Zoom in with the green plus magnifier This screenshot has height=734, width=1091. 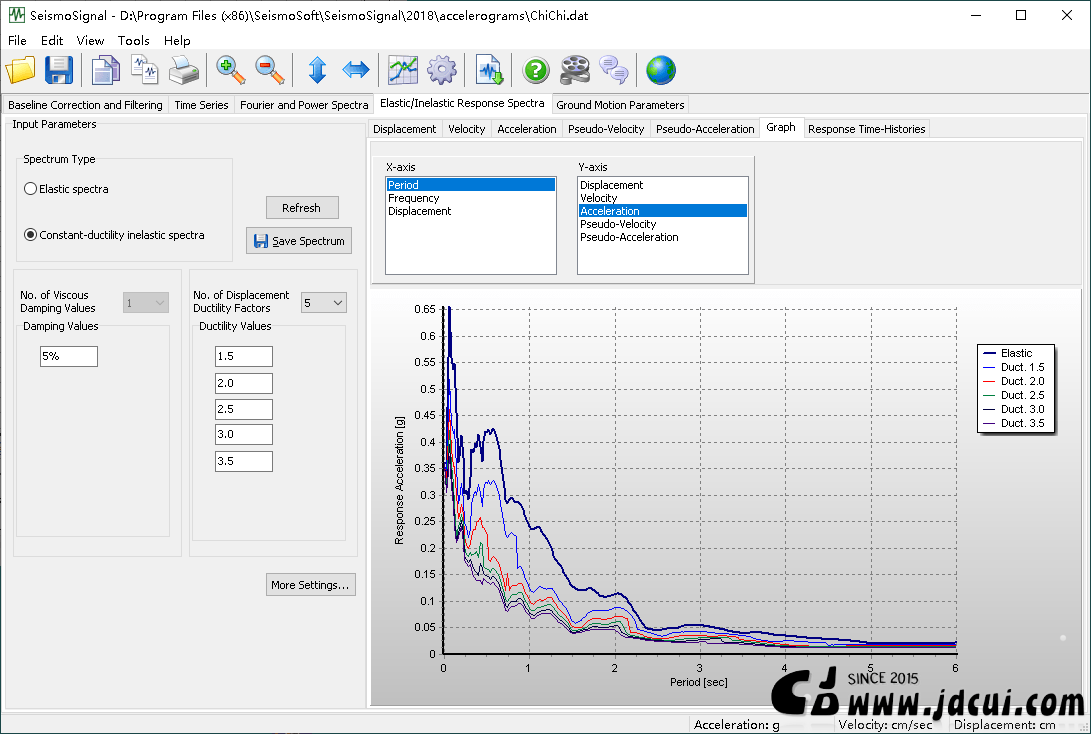click(230, 70)
